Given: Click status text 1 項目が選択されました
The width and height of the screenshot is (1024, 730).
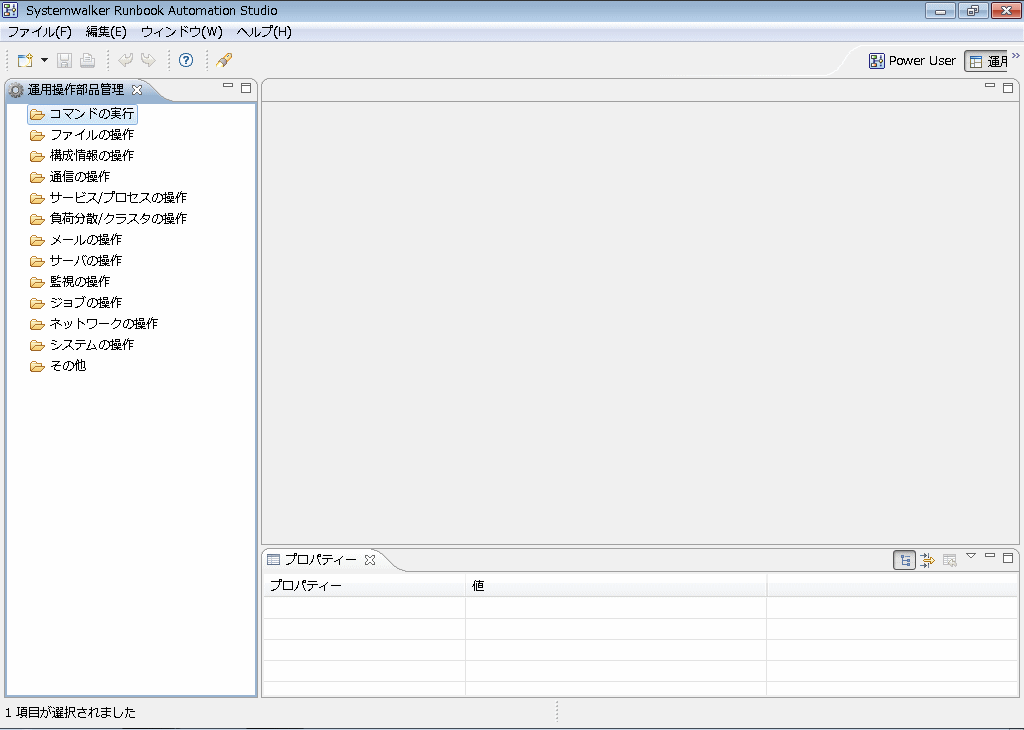Looking at the screenshot, I should (x=71, y=712).
